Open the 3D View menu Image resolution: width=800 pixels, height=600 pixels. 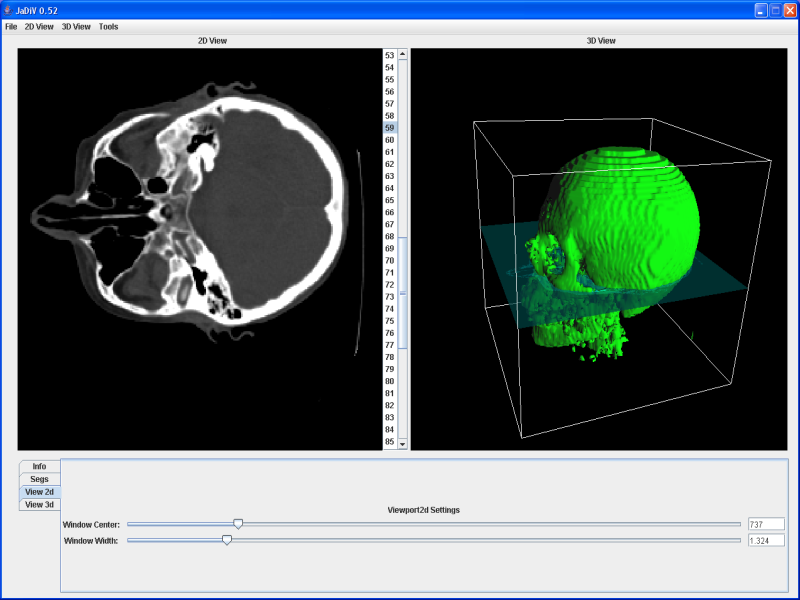pyautogui.click(x=76, y=27)
